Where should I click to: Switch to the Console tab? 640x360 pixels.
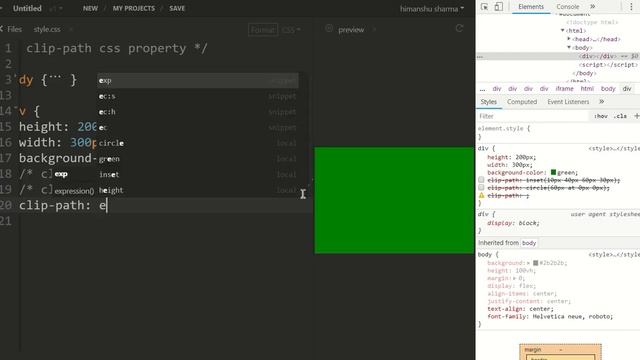click(568, 7)
